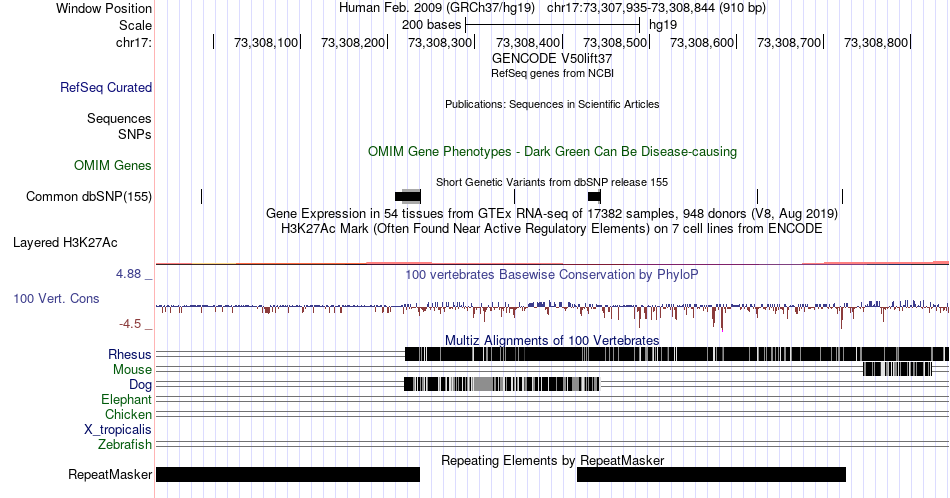This screenshot has width=950, height=498.
Task: Select the Common dbSNP(155) track label
Action: 88,196
